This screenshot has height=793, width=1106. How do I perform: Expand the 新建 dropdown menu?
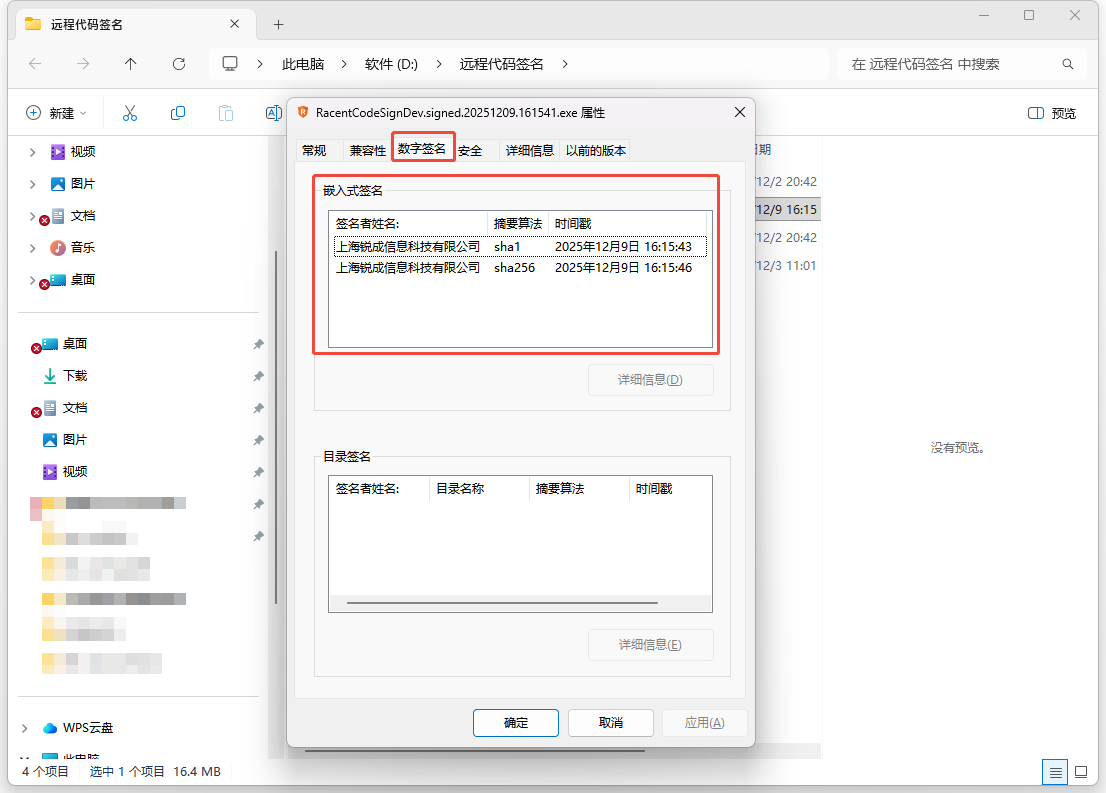point(50,112)
